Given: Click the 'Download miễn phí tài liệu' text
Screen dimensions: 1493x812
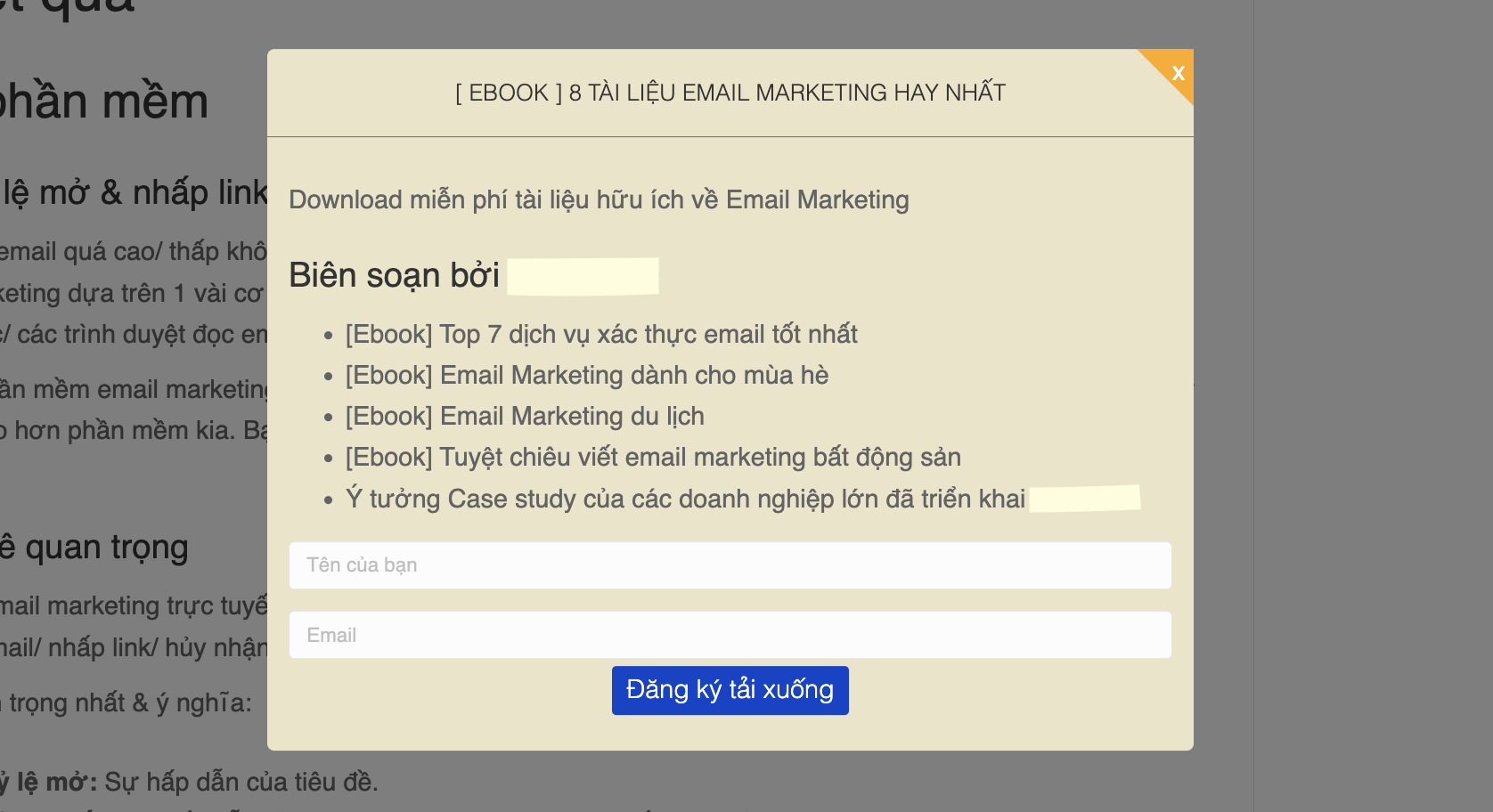Looking at the screenshot, I should pyautogui.click(x=599, y=199).
